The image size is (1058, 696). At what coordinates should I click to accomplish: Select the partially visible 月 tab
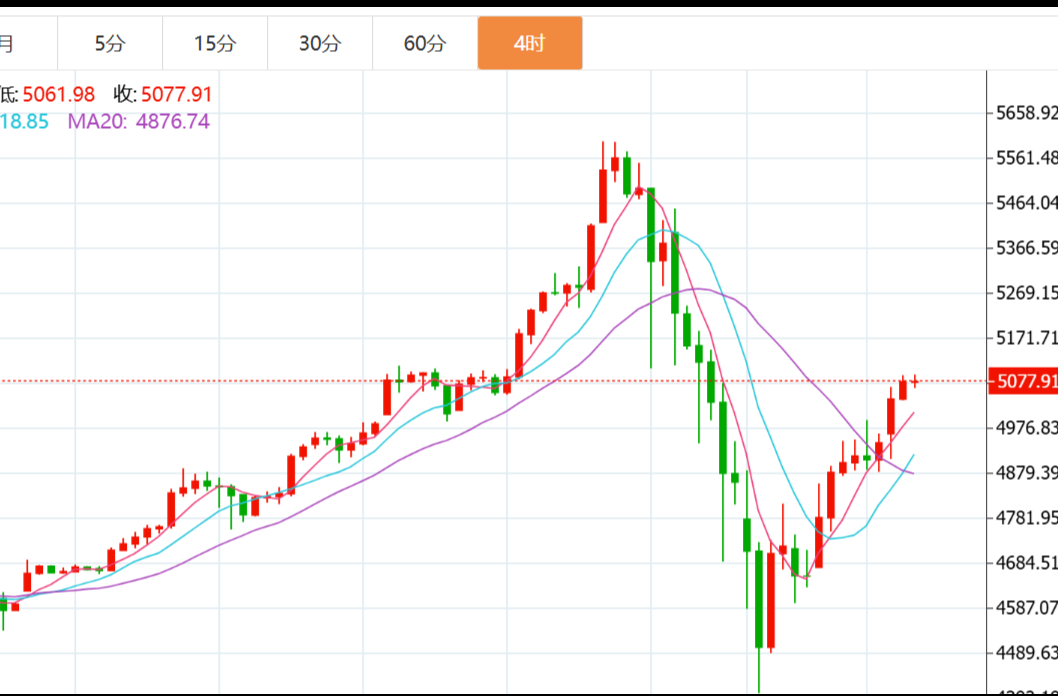8,43
